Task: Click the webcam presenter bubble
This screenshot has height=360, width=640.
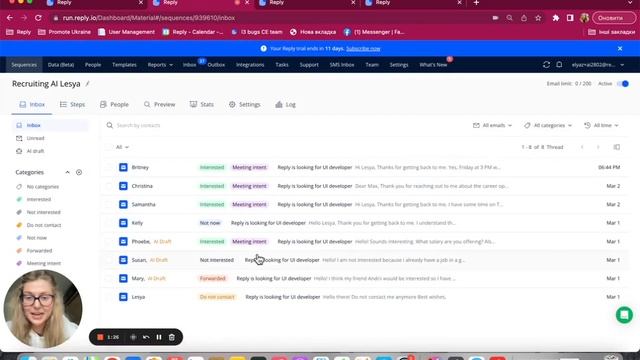Action: click(42, 309)
